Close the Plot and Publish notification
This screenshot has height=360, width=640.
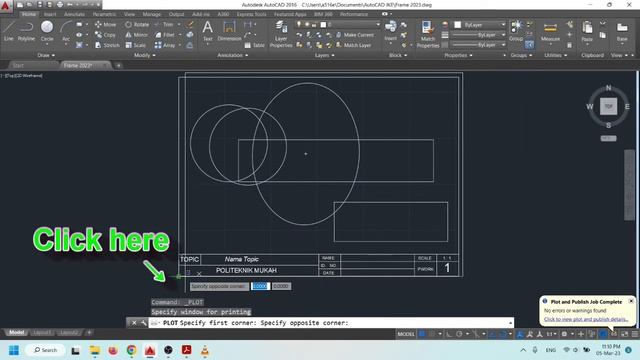tap(631, 301)
